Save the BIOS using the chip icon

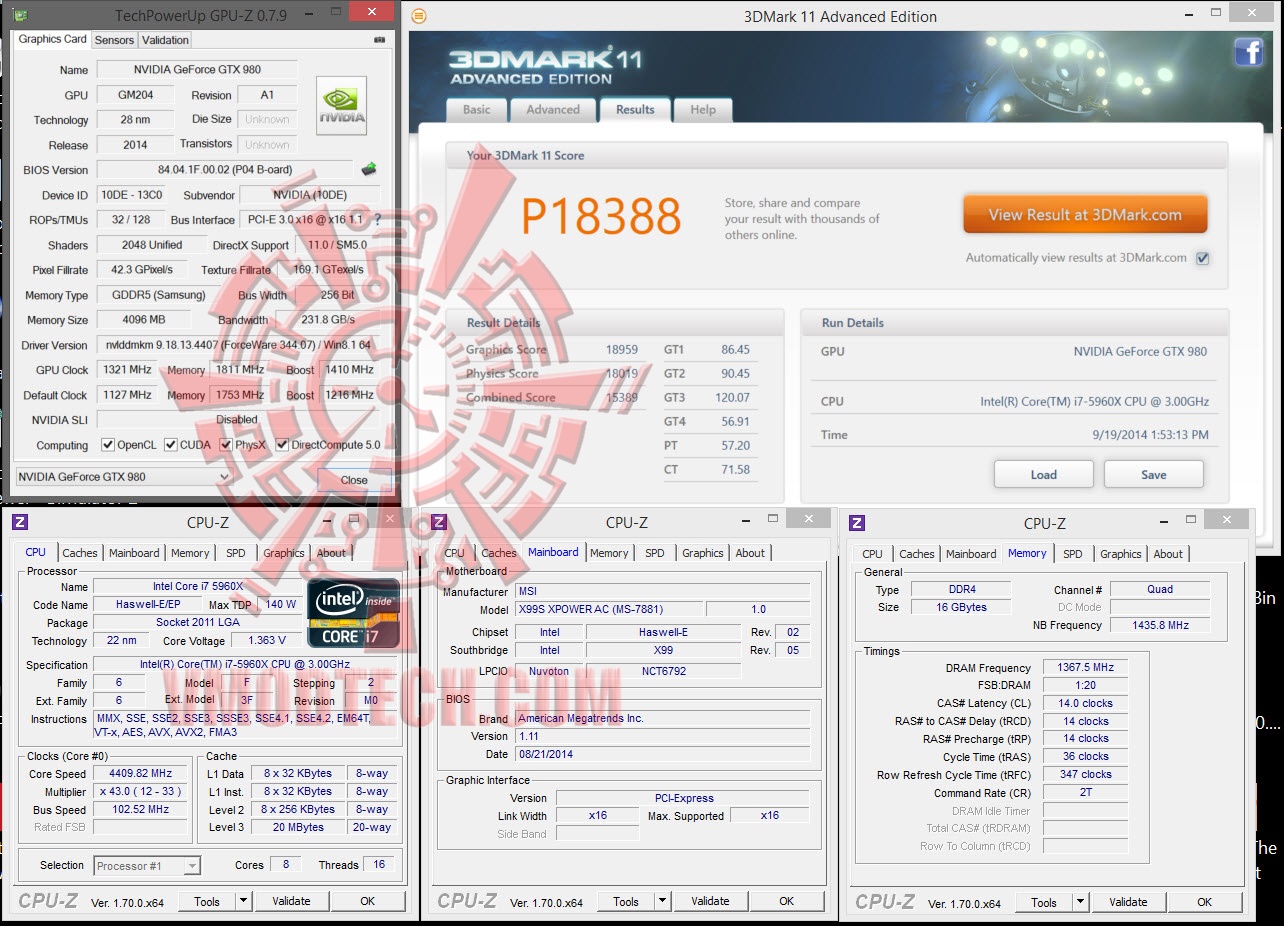(369, 169)
